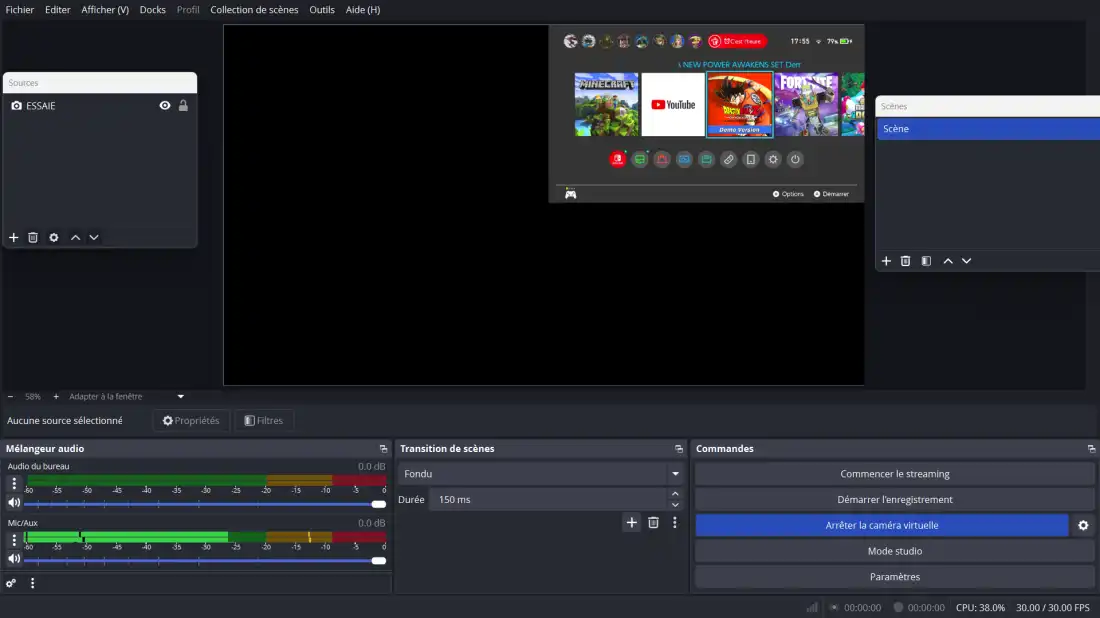Open the Collection de scènes menu
The height and width of the screenshot is (618, 1100).
[254, 10]
